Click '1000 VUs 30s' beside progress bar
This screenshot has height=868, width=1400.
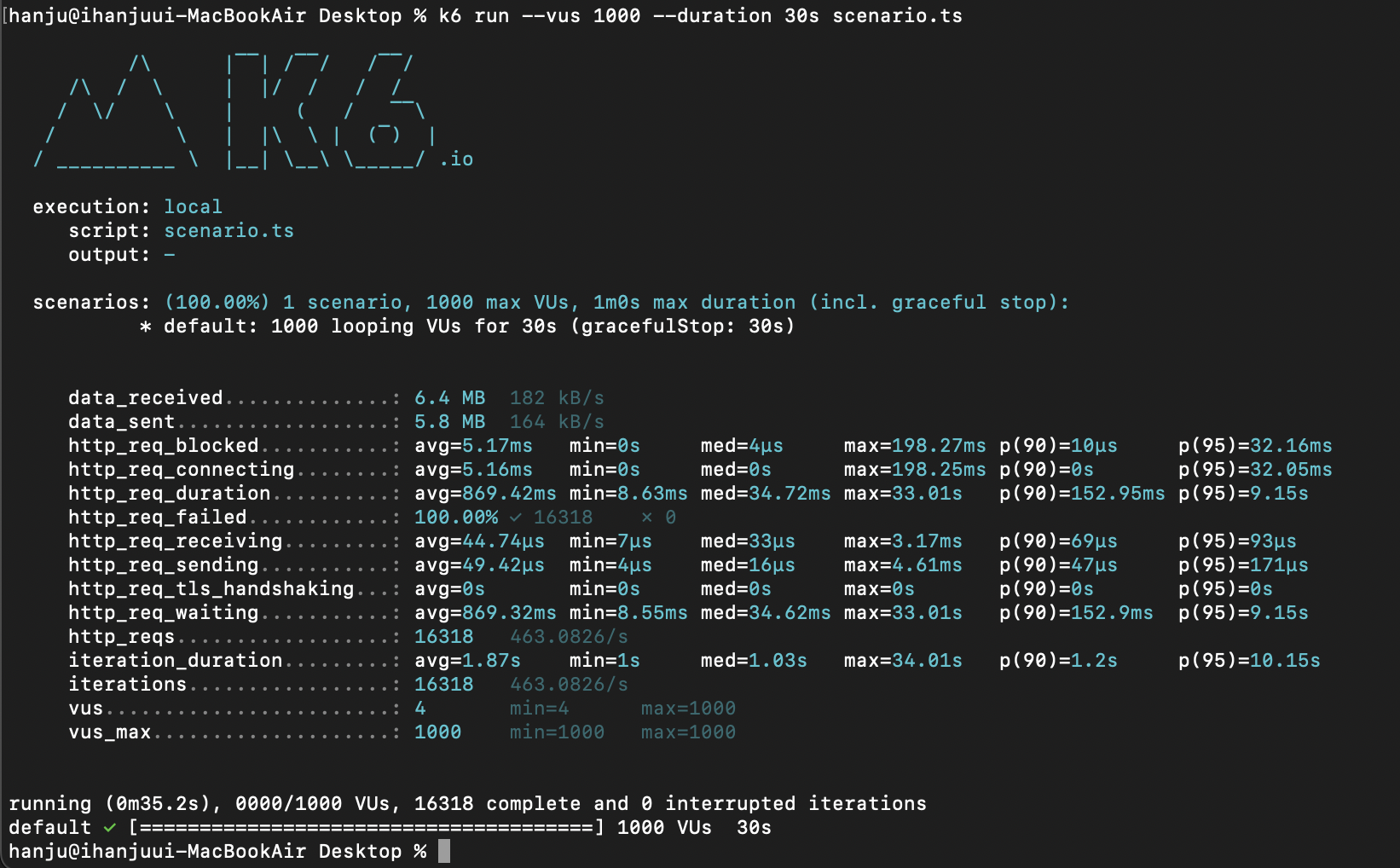coord(694,828)
